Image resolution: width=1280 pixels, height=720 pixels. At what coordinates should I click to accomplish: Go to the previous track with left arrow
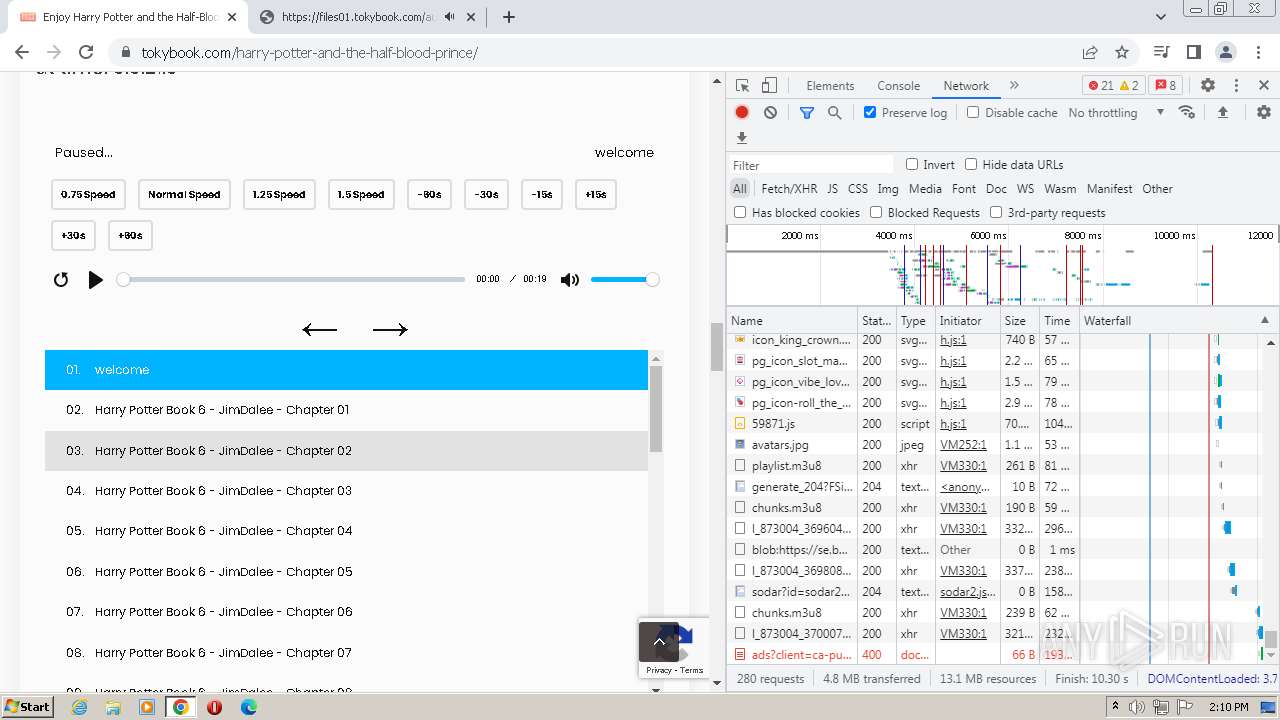tap(320, 330)
